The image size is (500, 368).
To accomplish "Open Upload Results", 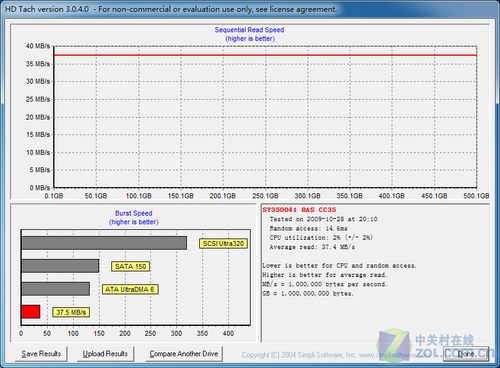I will 105,354.
